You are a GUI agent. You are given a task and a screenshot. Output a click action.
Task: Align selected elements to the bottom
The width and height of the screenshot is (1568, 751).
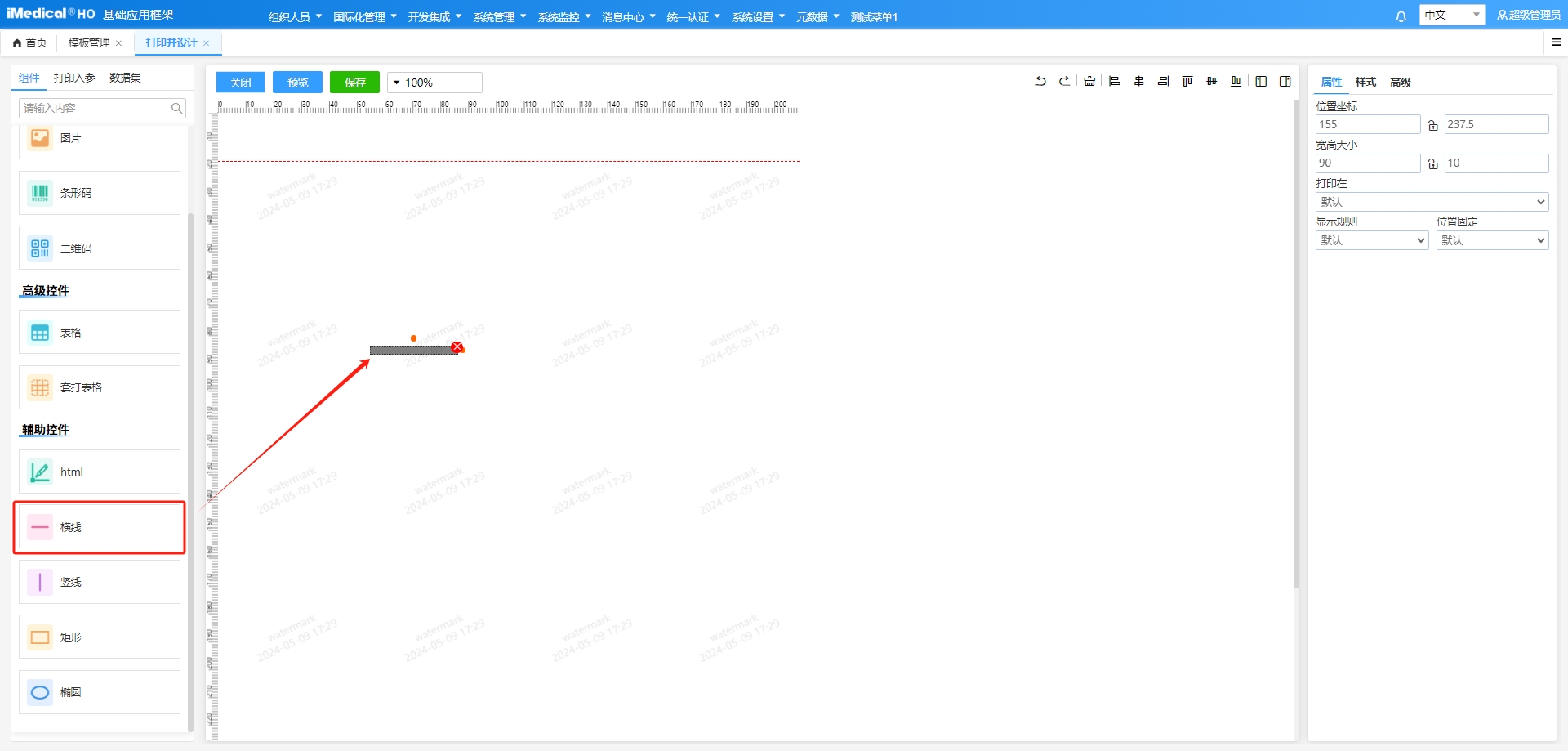tap(1236, 81)
